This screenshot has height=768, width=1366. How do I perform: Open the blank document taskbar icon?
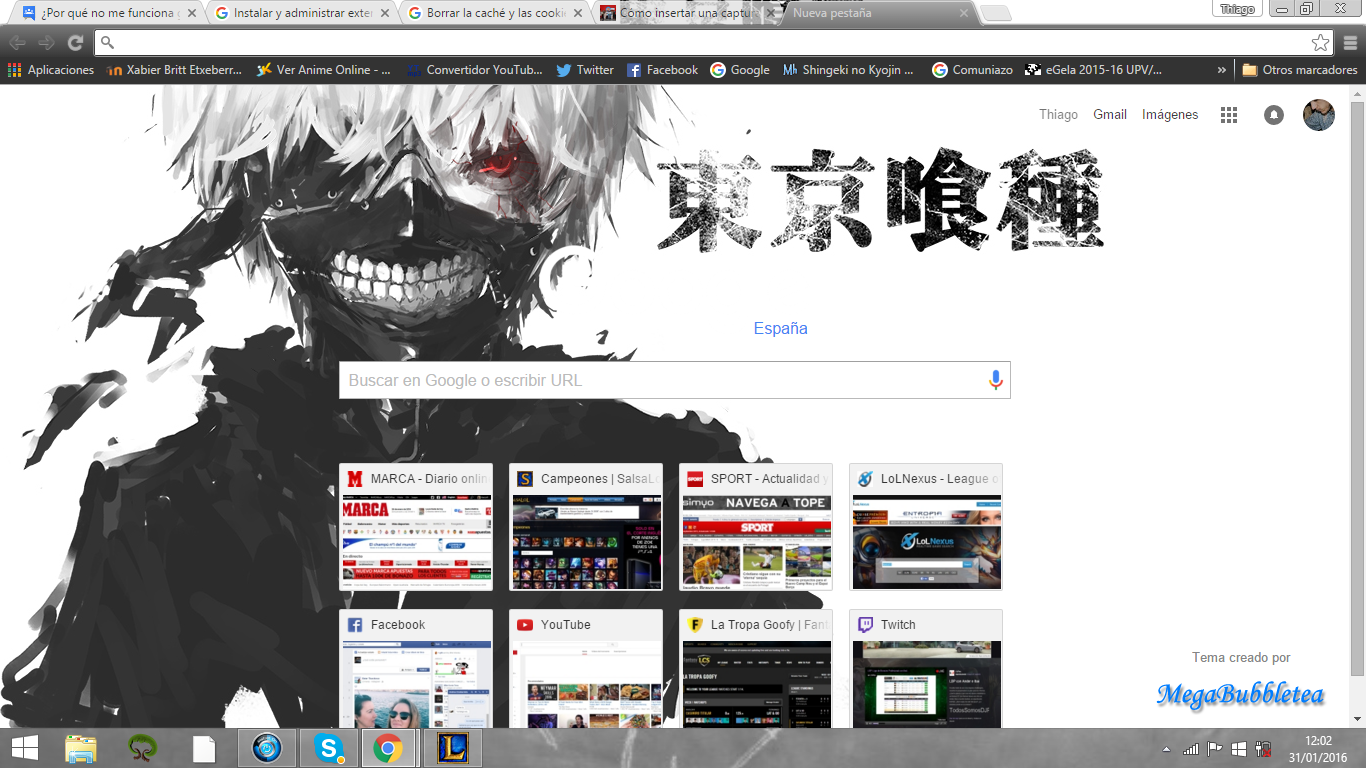point(204,748)
